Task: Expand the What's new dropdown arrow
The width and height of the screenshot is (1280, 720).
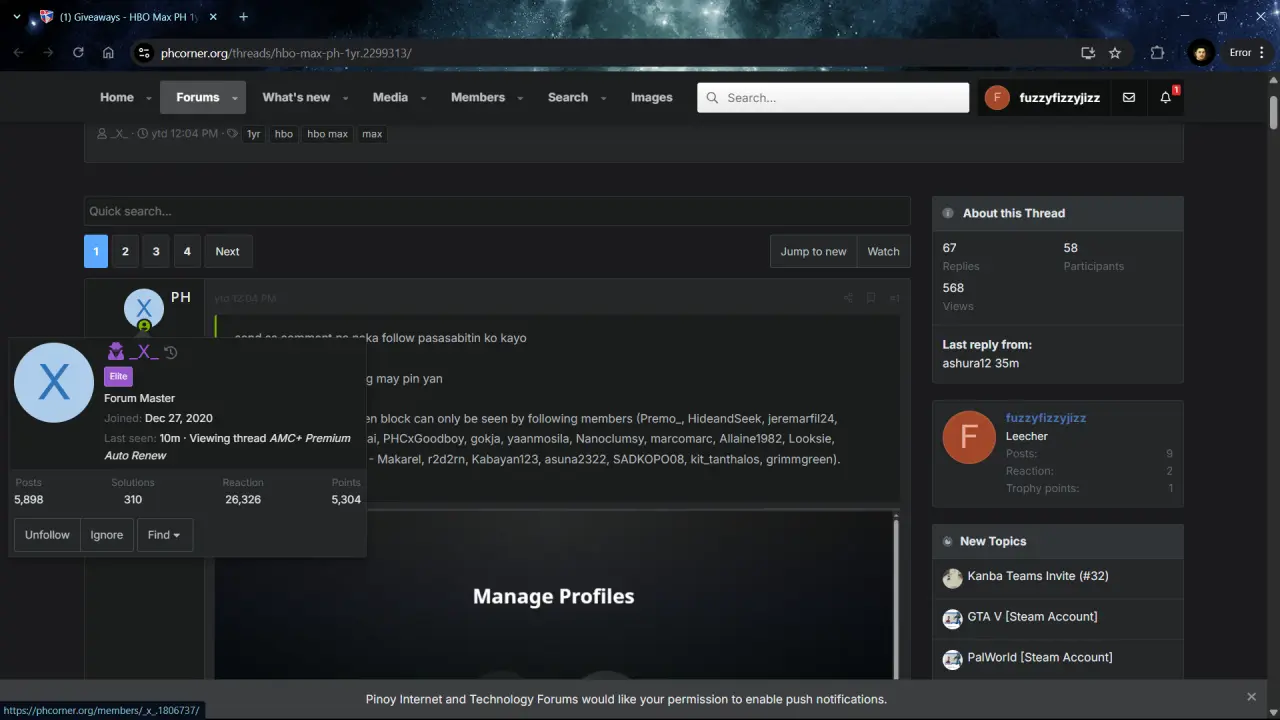Action: [x=346, y=98]
